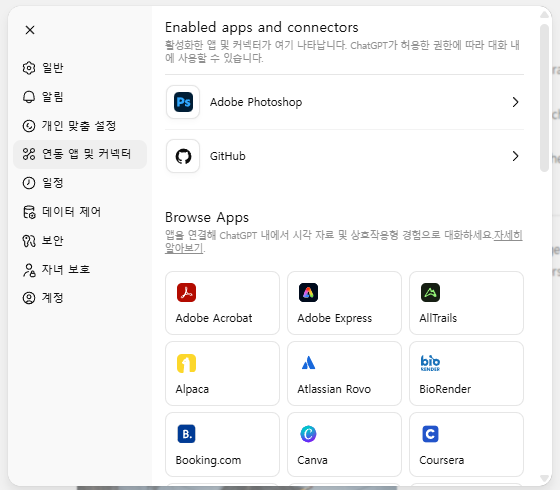The height and width of the screenshot is (490, 560).
Task: Open the 계정 settings tab
Action: pyautogui.click(x=80, y=298)
